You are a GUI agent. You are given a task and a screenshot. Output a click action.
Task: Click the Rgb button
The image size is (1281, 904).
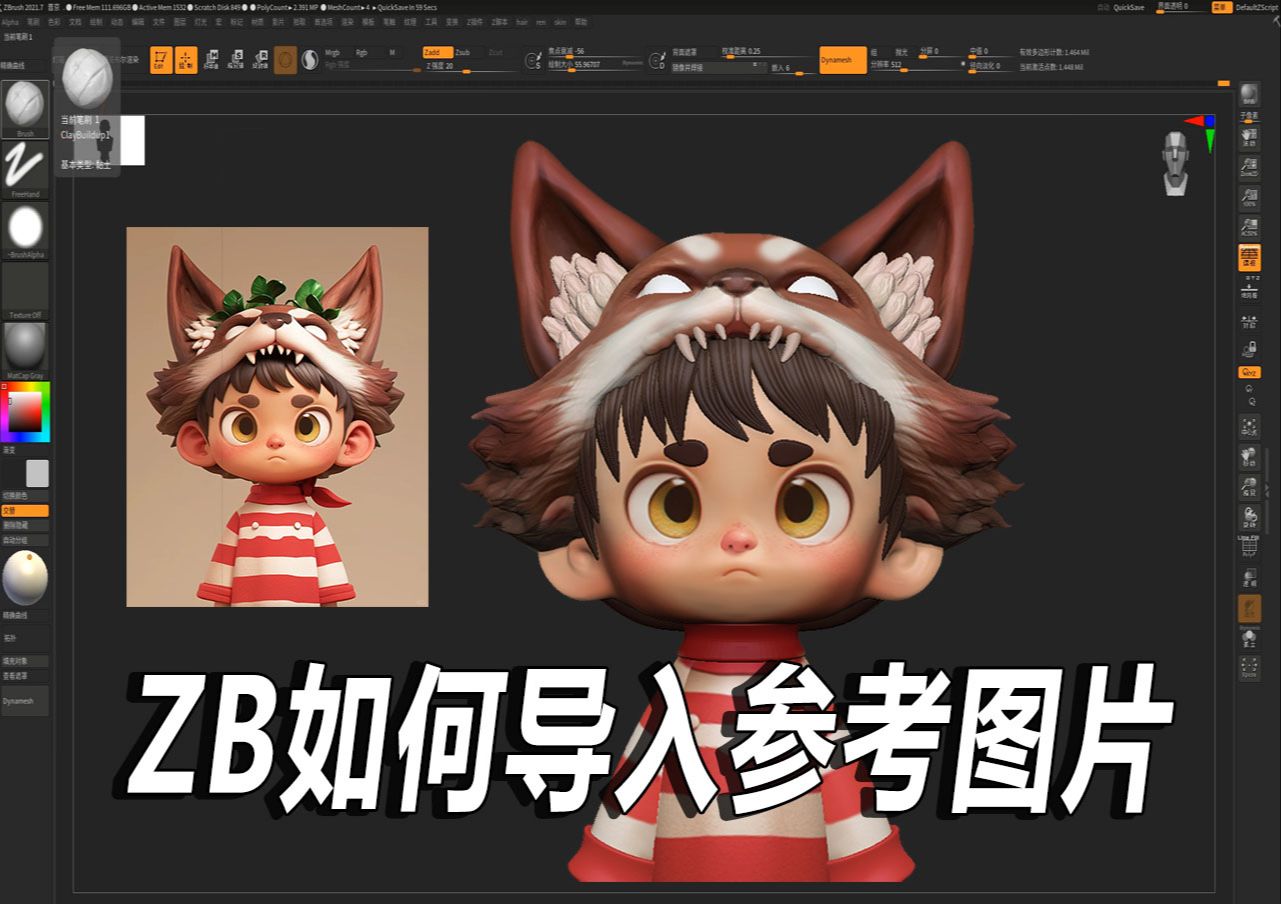pos(368,52)
